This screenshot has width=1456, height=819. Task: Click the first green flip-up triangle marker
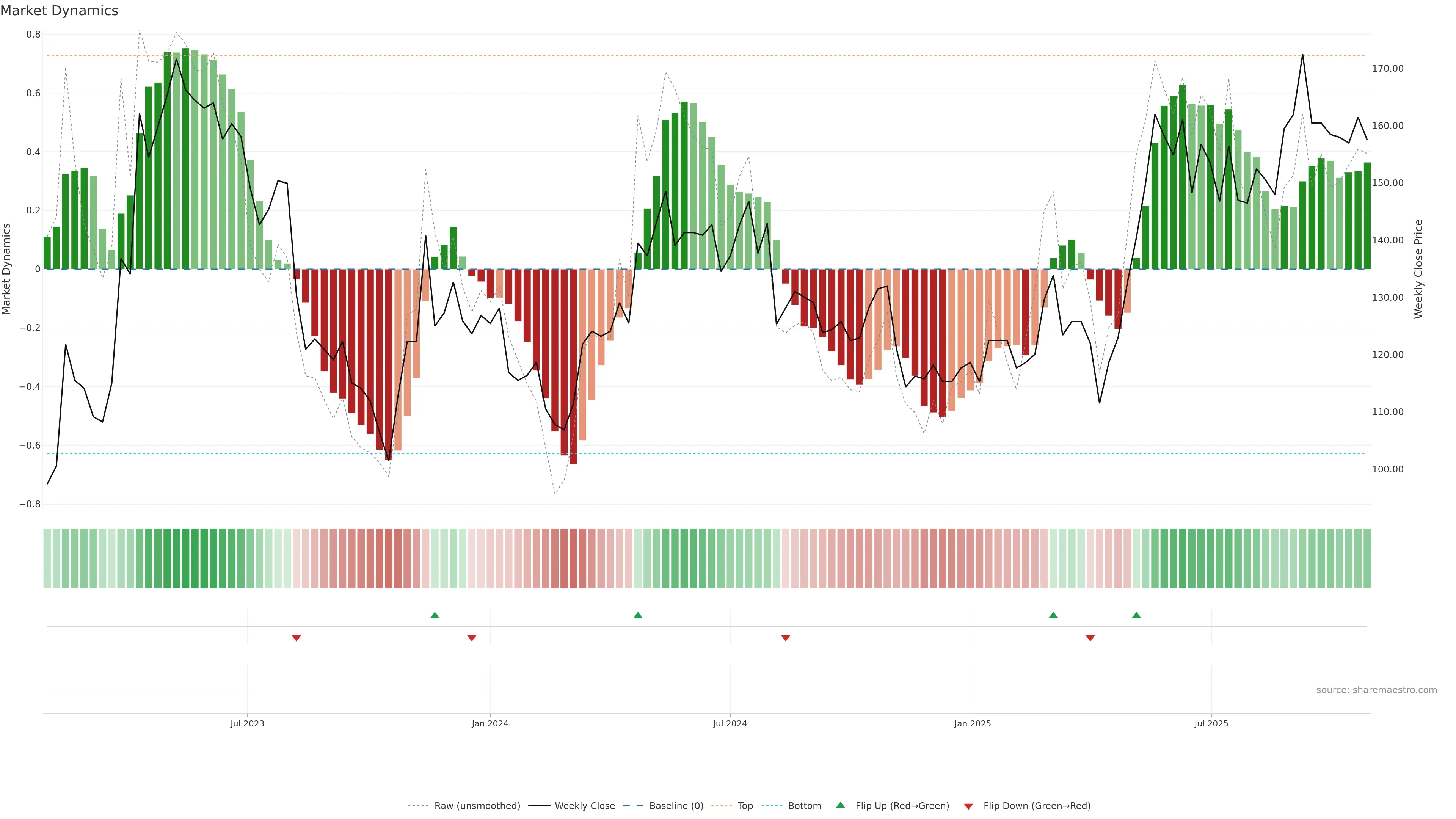click(435, 615)
